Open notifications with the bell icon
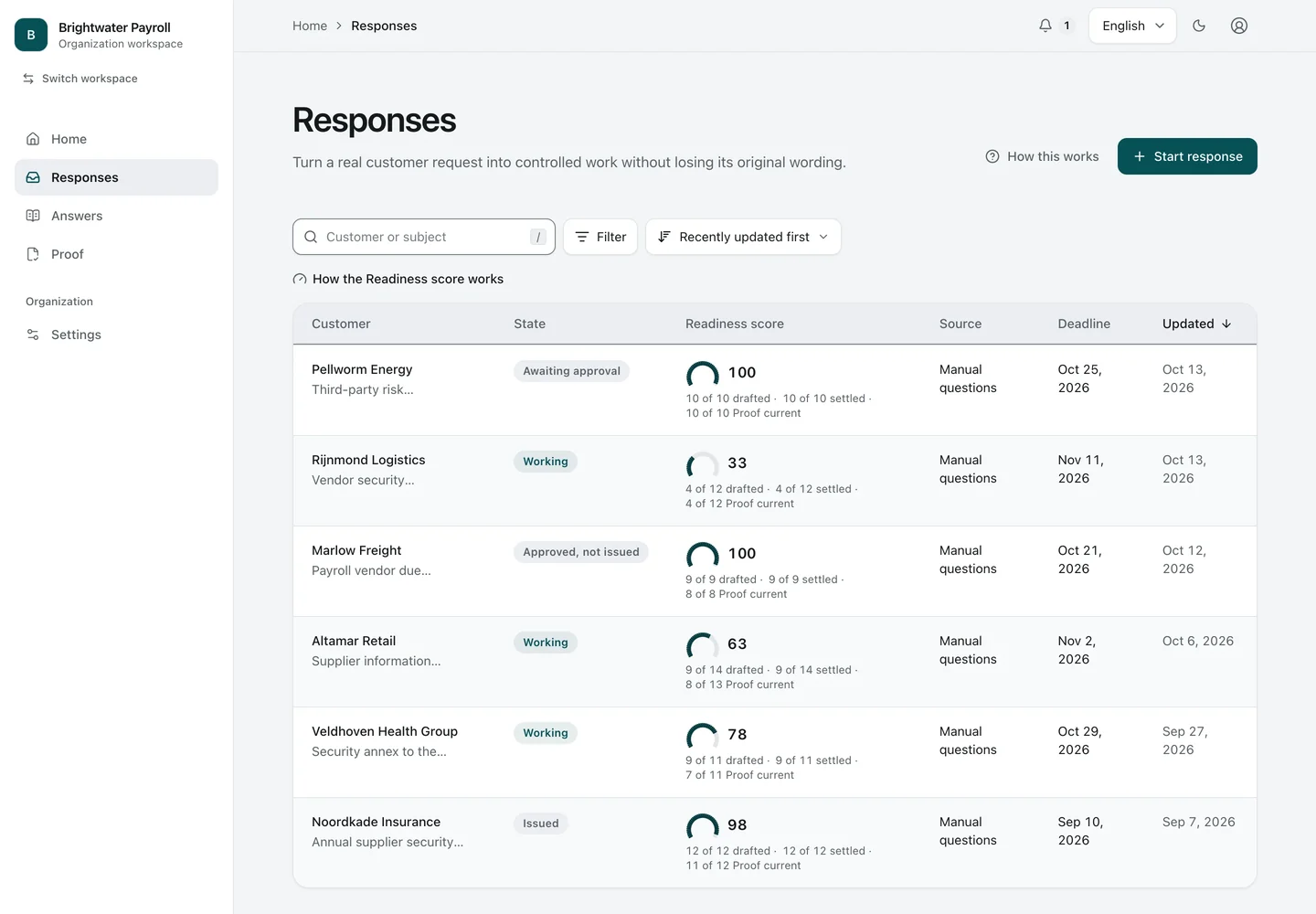 pyautogui.click(x=1045, y=26)
